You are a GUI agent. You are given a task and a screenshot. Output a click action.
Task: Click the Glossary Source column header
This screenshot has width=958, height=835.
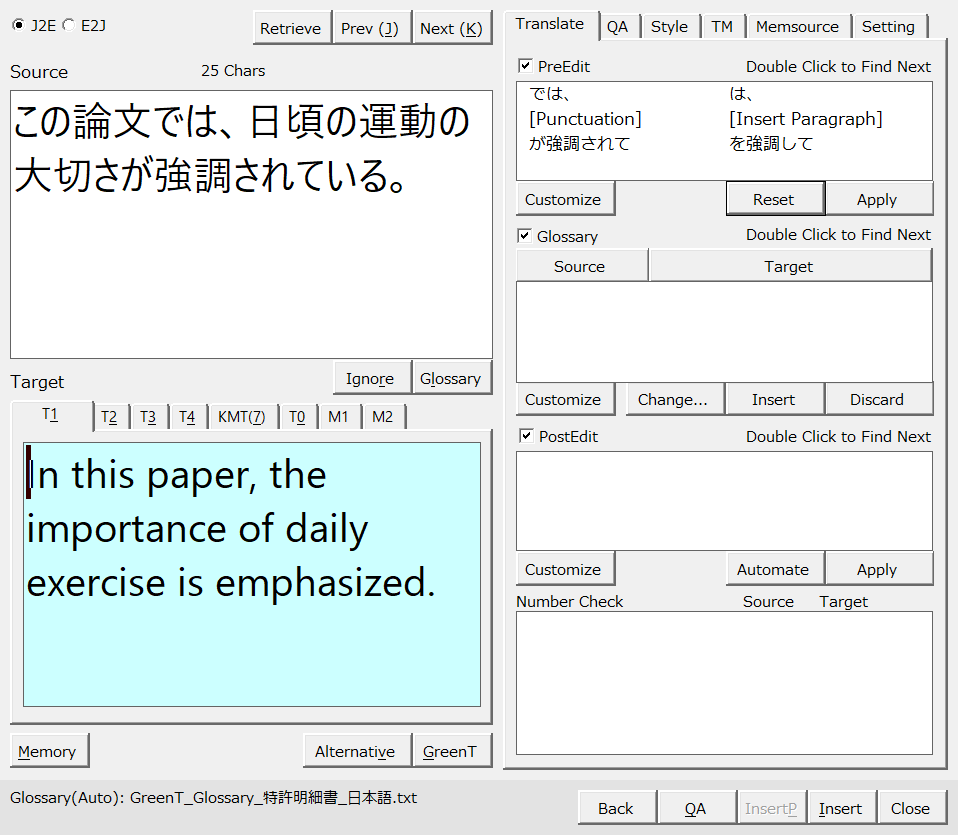coord(580,266)
